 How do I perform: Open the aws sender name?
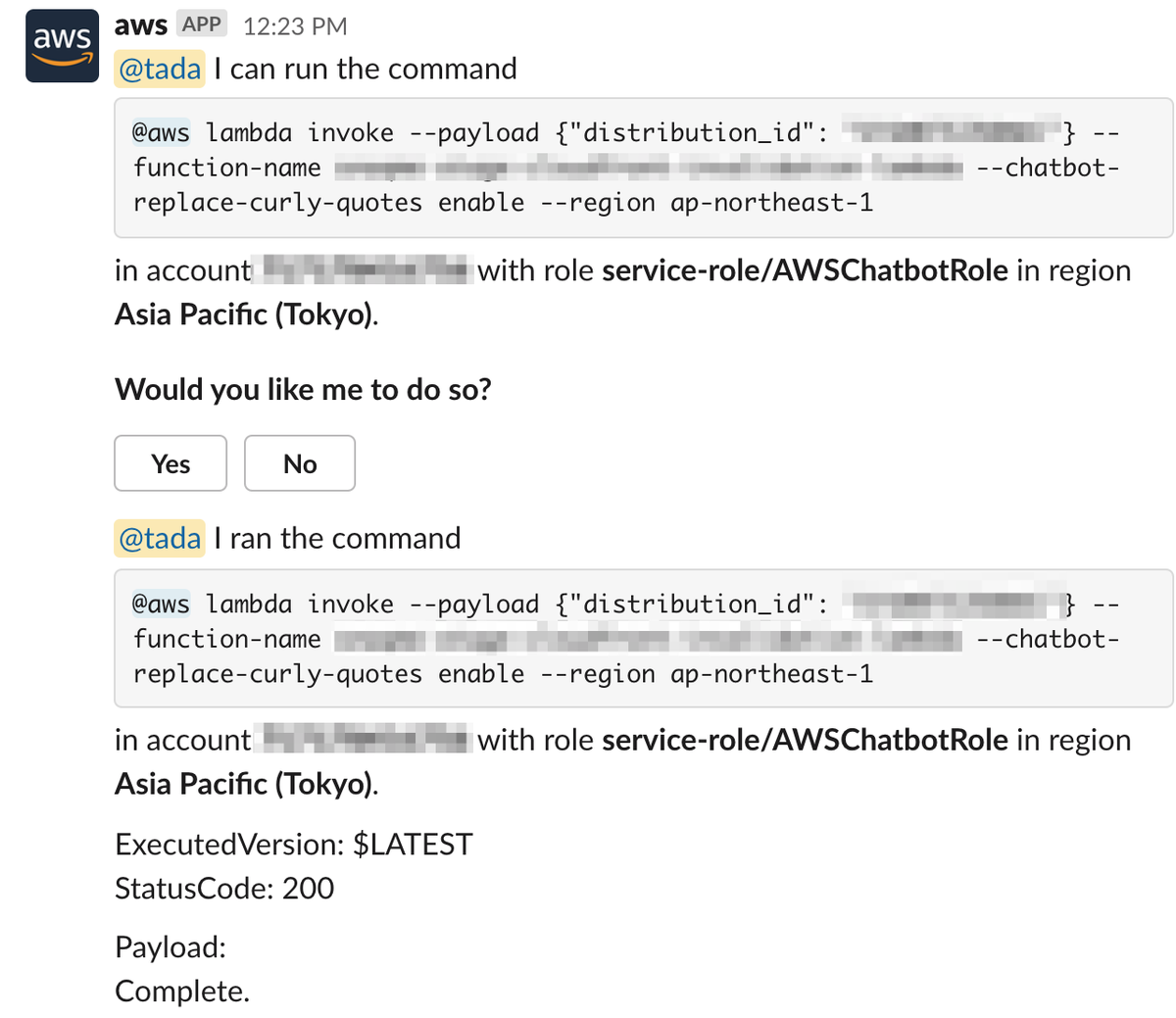(141, 25)
